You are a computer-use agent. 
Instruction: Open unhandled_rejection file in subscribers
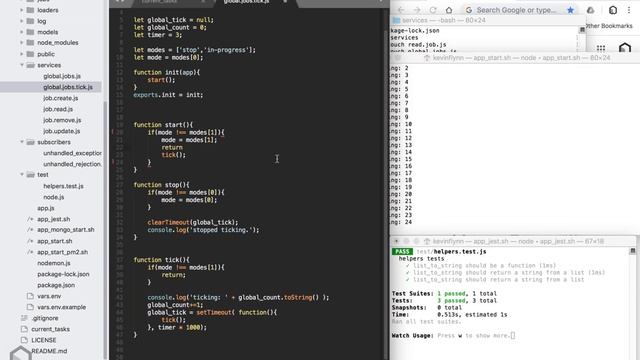point(72,164)
